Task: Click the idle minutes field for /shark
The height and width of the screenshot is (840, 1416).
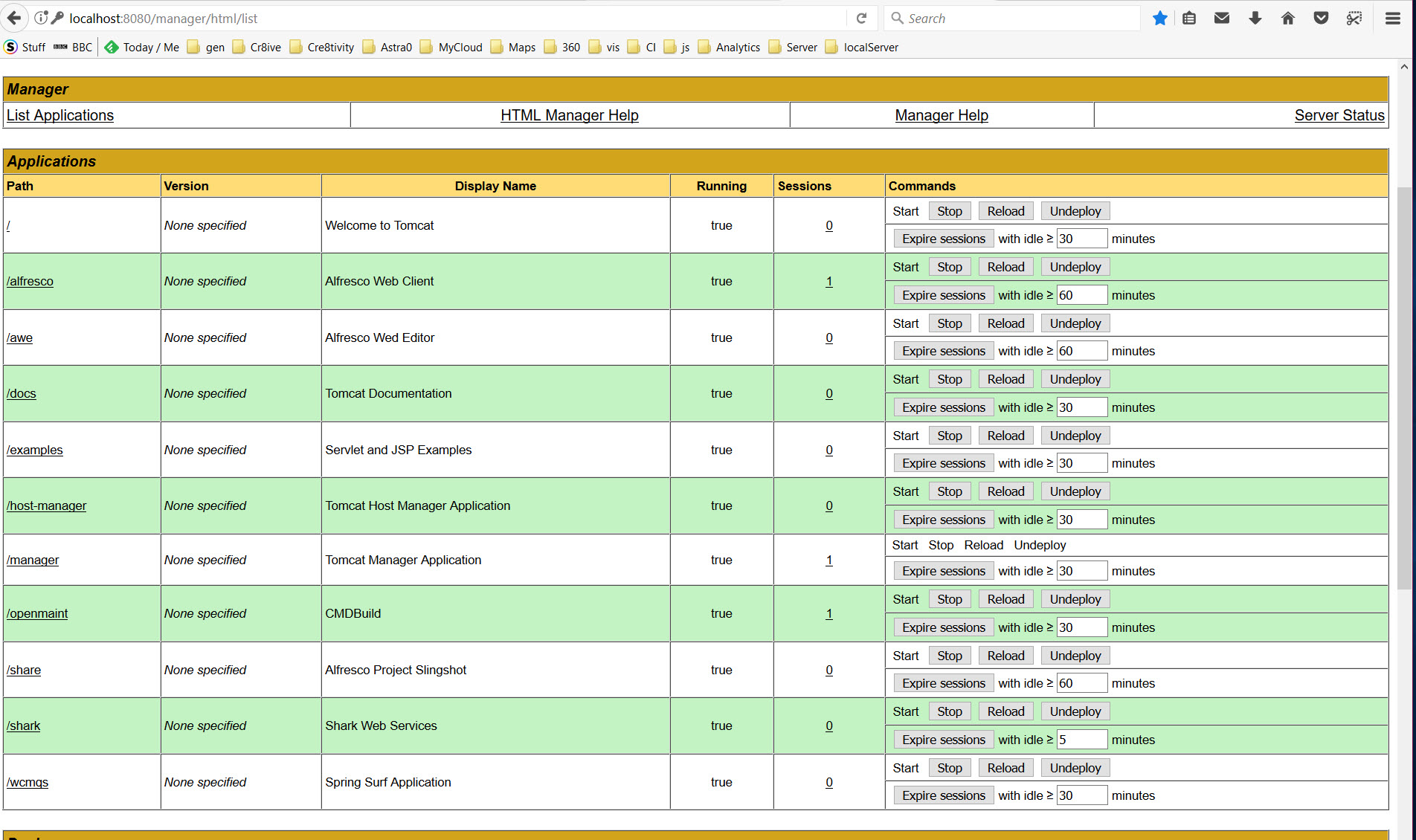Action: (x=1081, y=740)
